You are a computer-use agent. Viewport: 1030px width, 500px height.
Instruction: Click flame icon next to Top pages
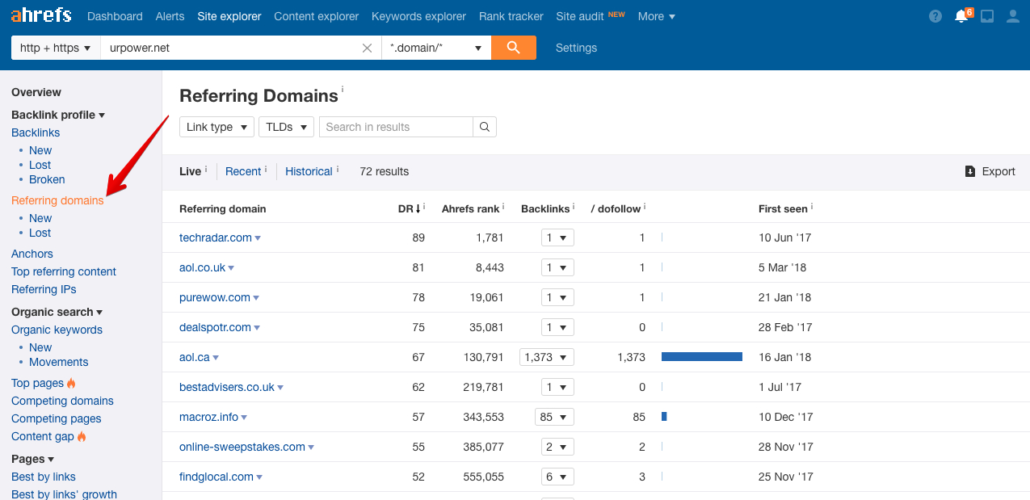point(72,383)
